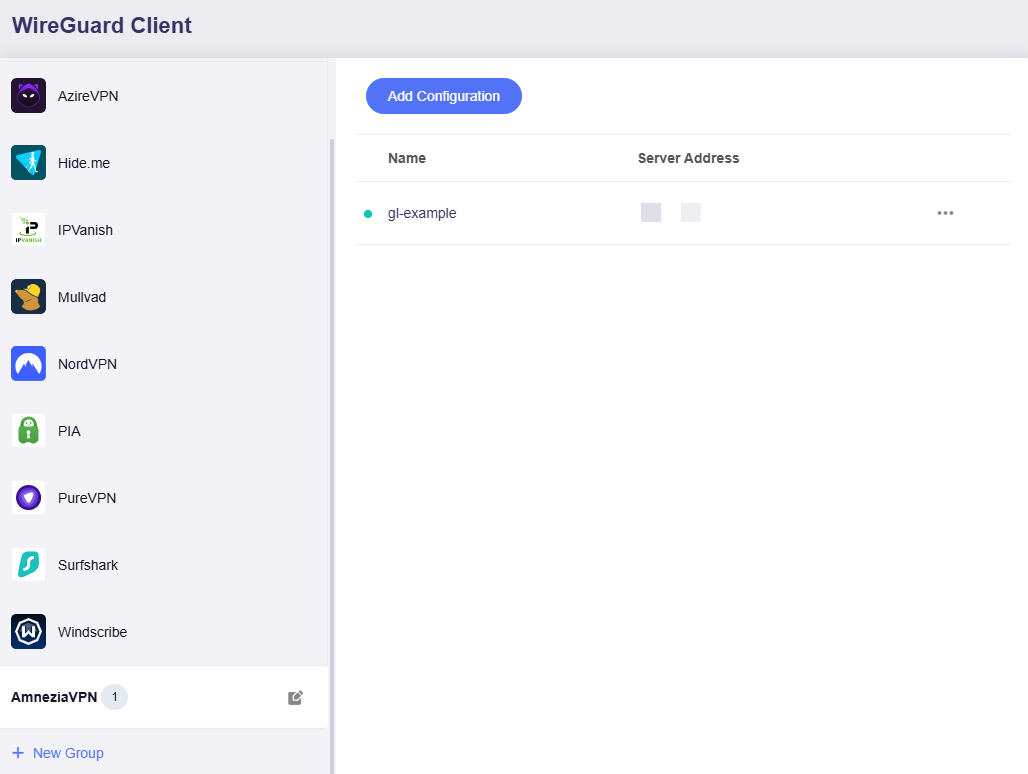Open gl-example row options menu
Image resolution: width=1028 pixels, height=774 pixels.
click(x=945, y=213)
